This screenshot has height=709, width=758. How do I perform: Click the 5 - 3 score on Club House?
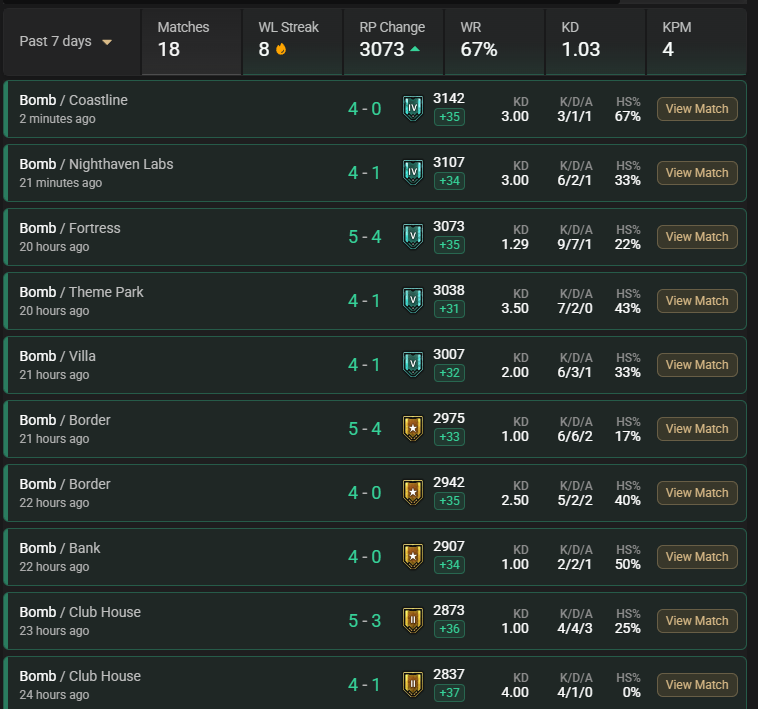click(x=364, y=621)
